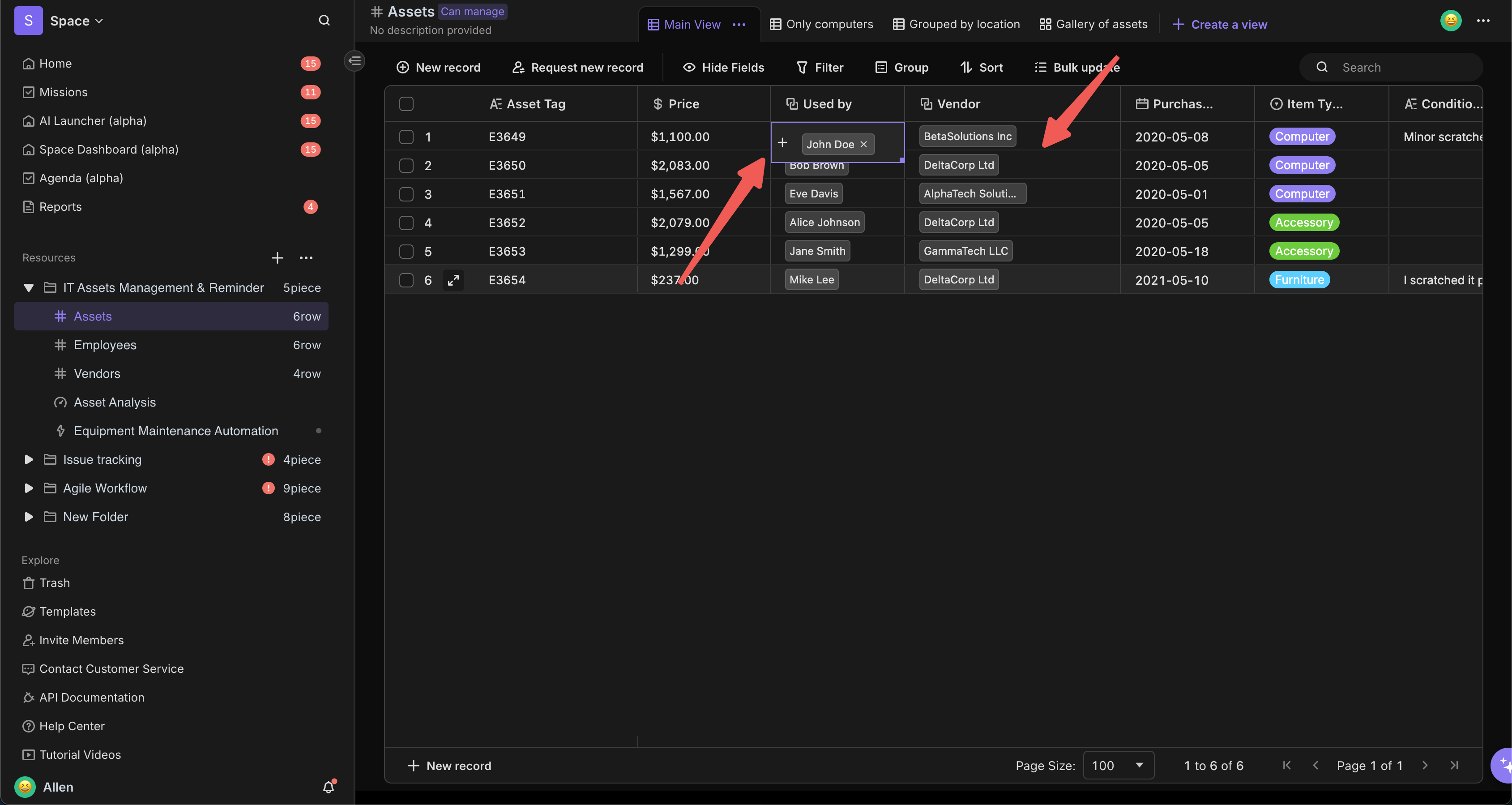This screenshot has height=805, width=1512.
Task: Expand the New Folder folder
Action: tap(28, 517)
